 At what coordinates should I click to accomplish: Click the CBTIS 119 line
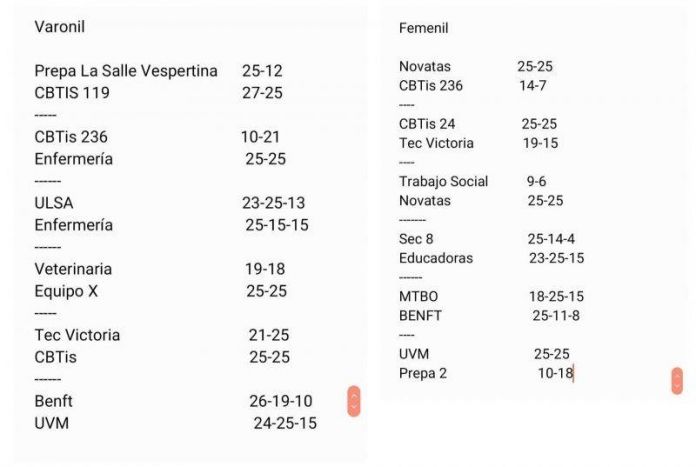(72, 93)
